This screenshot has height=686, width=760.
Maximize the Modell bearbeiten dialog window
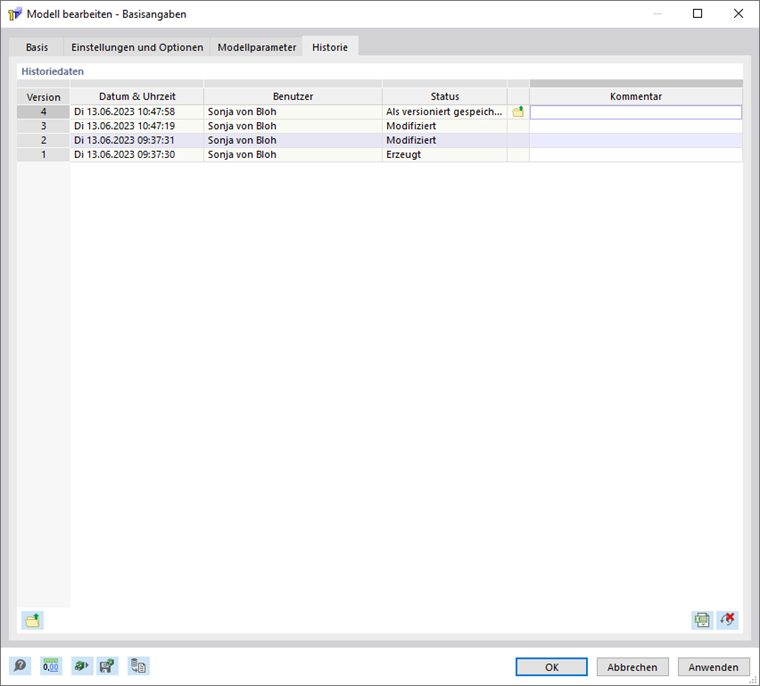coord(697,14)
